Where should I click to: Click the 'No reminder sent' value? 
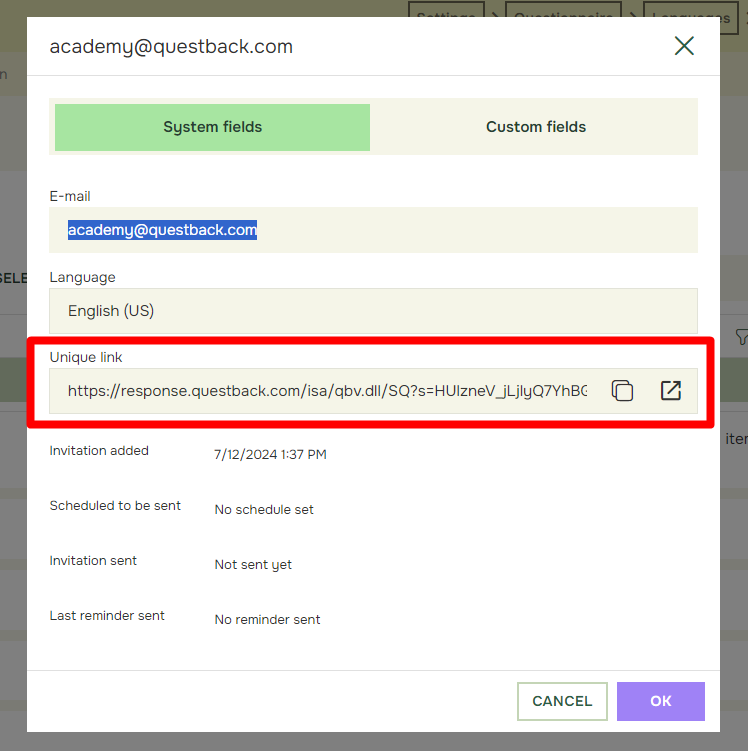tap(267, 619)
